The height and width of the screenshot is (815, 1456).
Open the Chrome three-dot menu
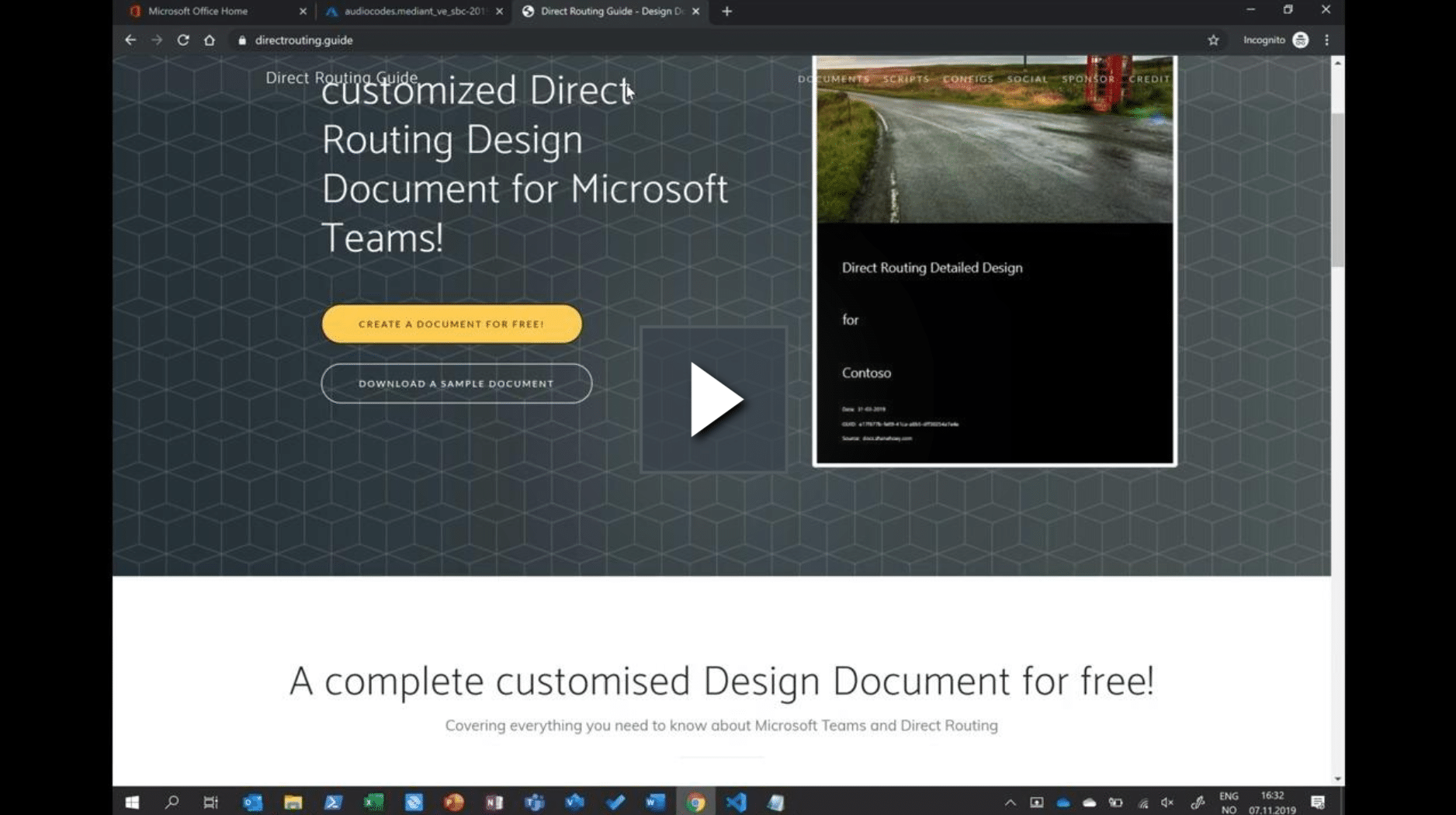point(1327,40)
